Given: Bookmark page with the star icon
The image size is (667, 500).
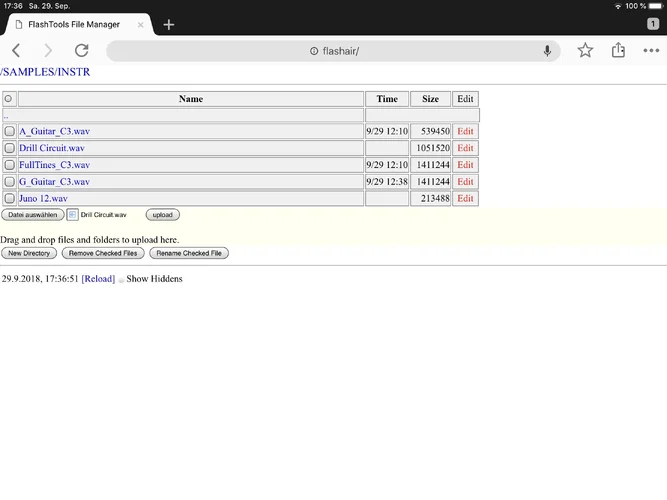Looking at the screenshot, I should (x=585, y=51).
